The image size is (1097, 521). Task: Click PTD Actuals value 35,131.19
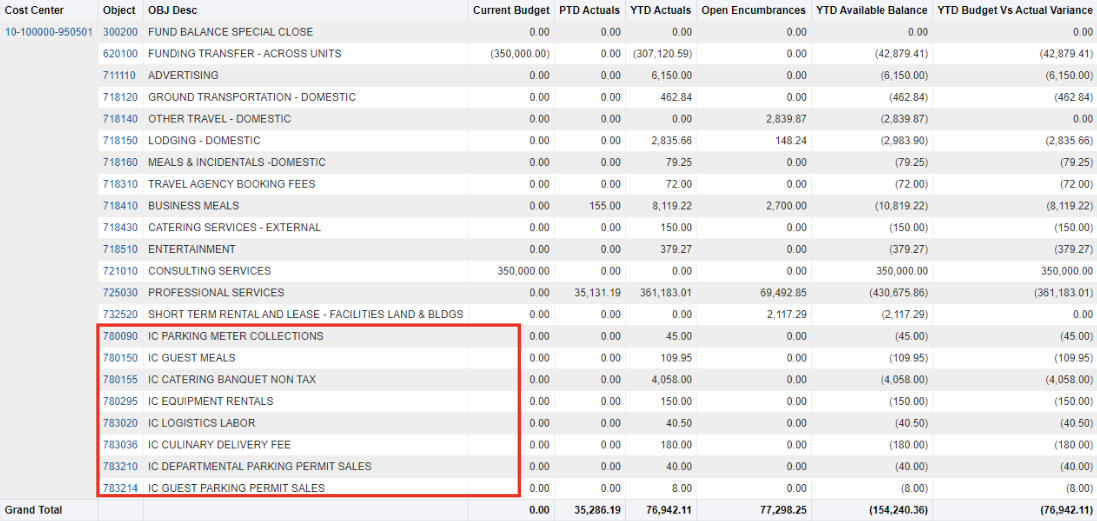tap(597, 292)
